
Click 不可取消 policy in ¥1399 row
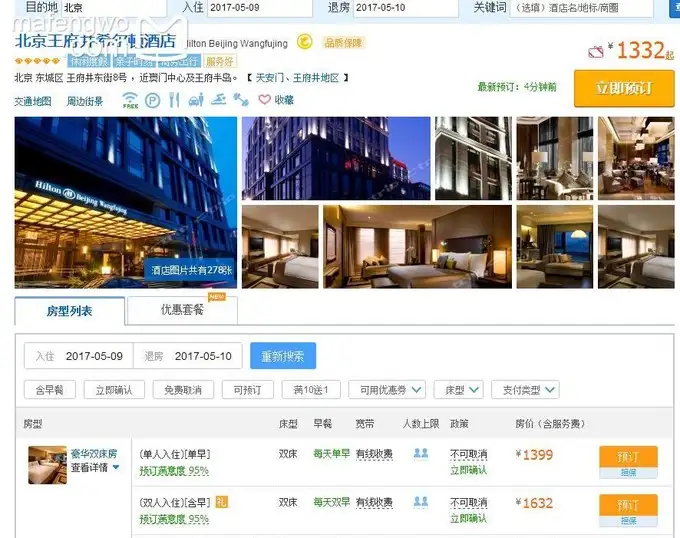pos(468,454)
